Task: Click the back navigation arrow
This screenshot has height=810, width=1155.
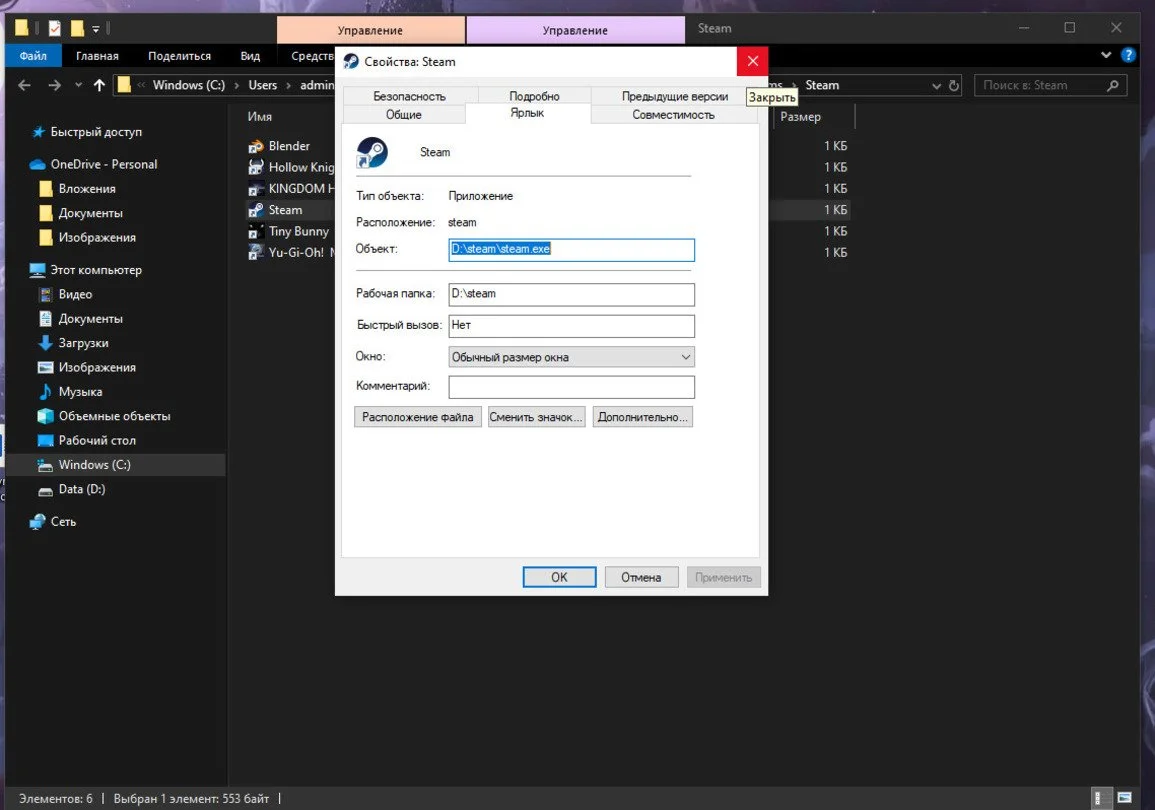Action: coord(24,85)
